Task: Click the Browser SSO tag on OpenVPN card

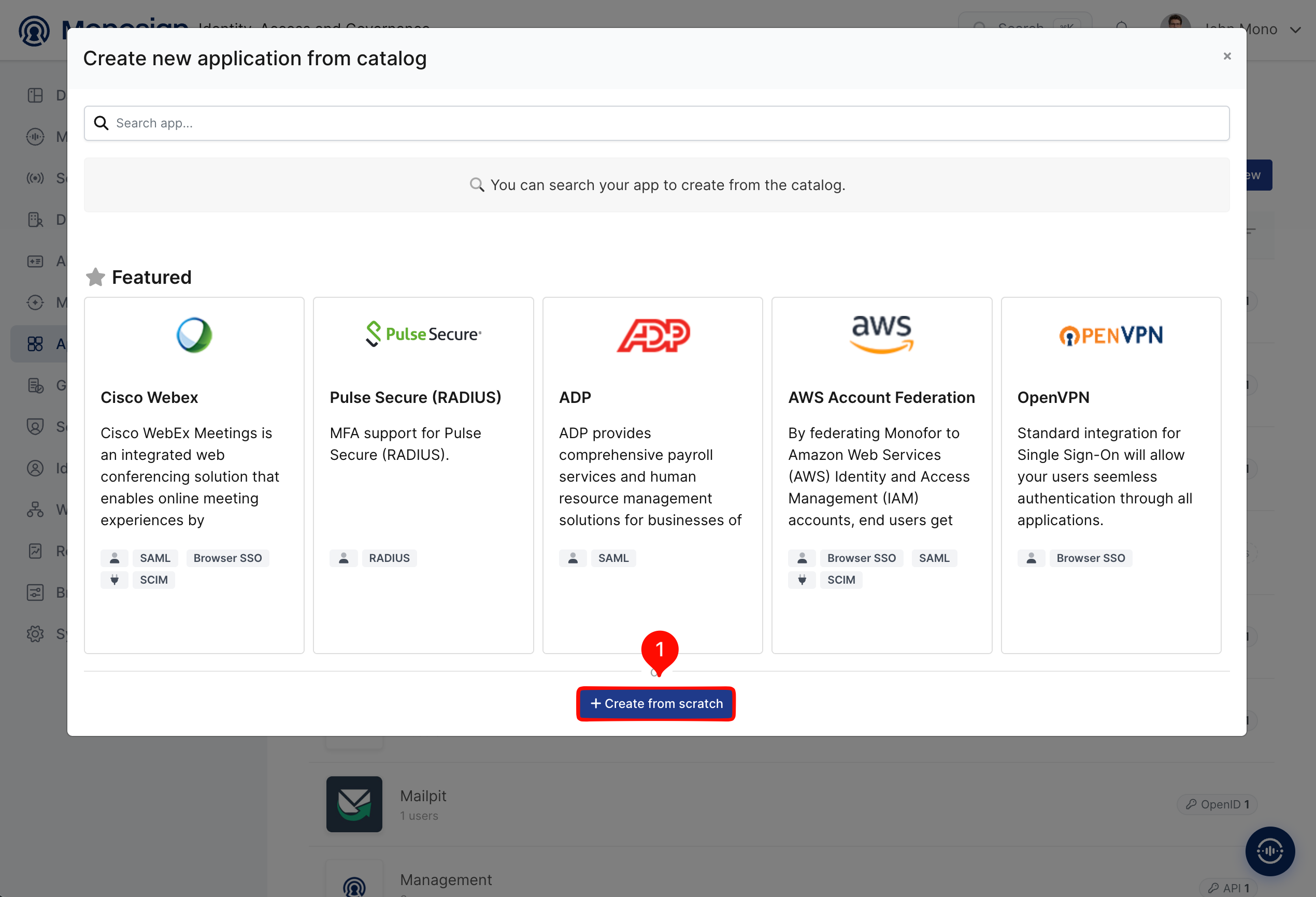Action: pos(1091,558)
